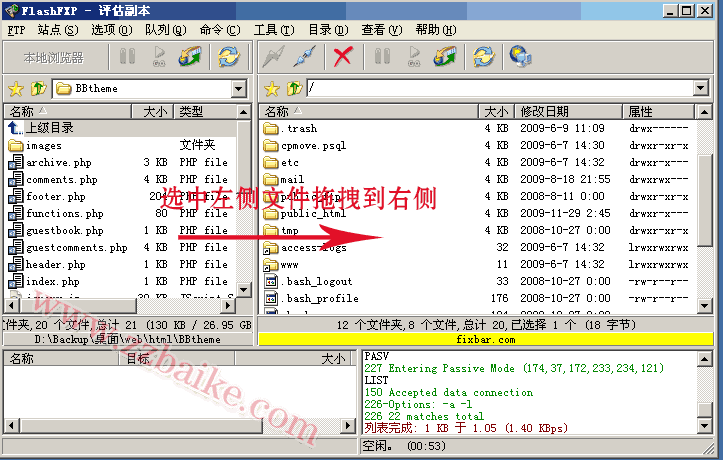Image resolution: width=723 pixels, height=460 pixels.
Task: Open the 查看(V) menu
Action: click(x=382, y=30)
